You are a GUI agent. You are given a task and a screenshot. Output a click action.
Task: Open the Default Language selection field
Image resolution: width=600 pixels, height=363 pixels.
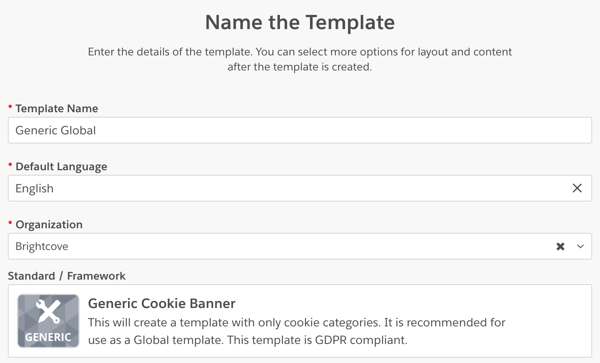click(x=300, y=188)
